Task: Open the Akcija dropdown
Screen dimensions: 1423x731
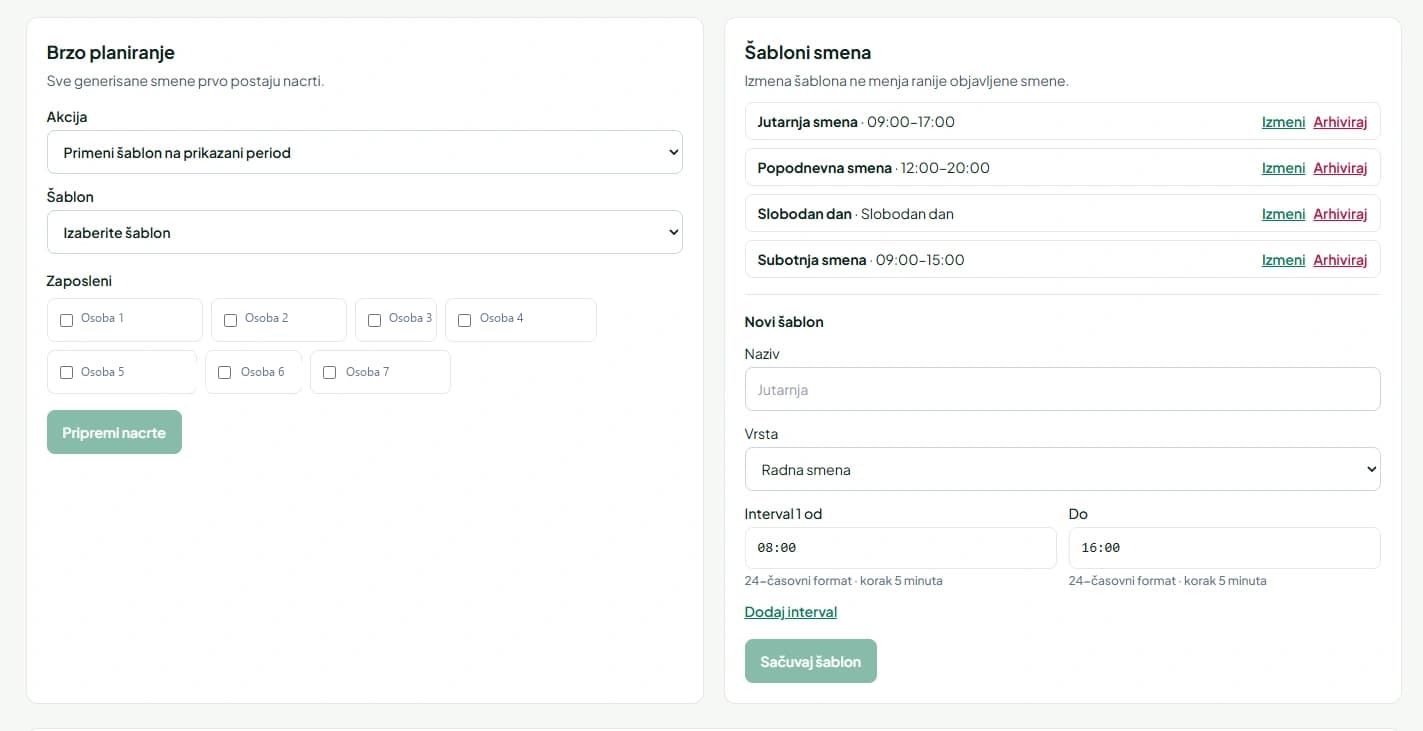Action: pyautogui.click(x=365, y=152)
